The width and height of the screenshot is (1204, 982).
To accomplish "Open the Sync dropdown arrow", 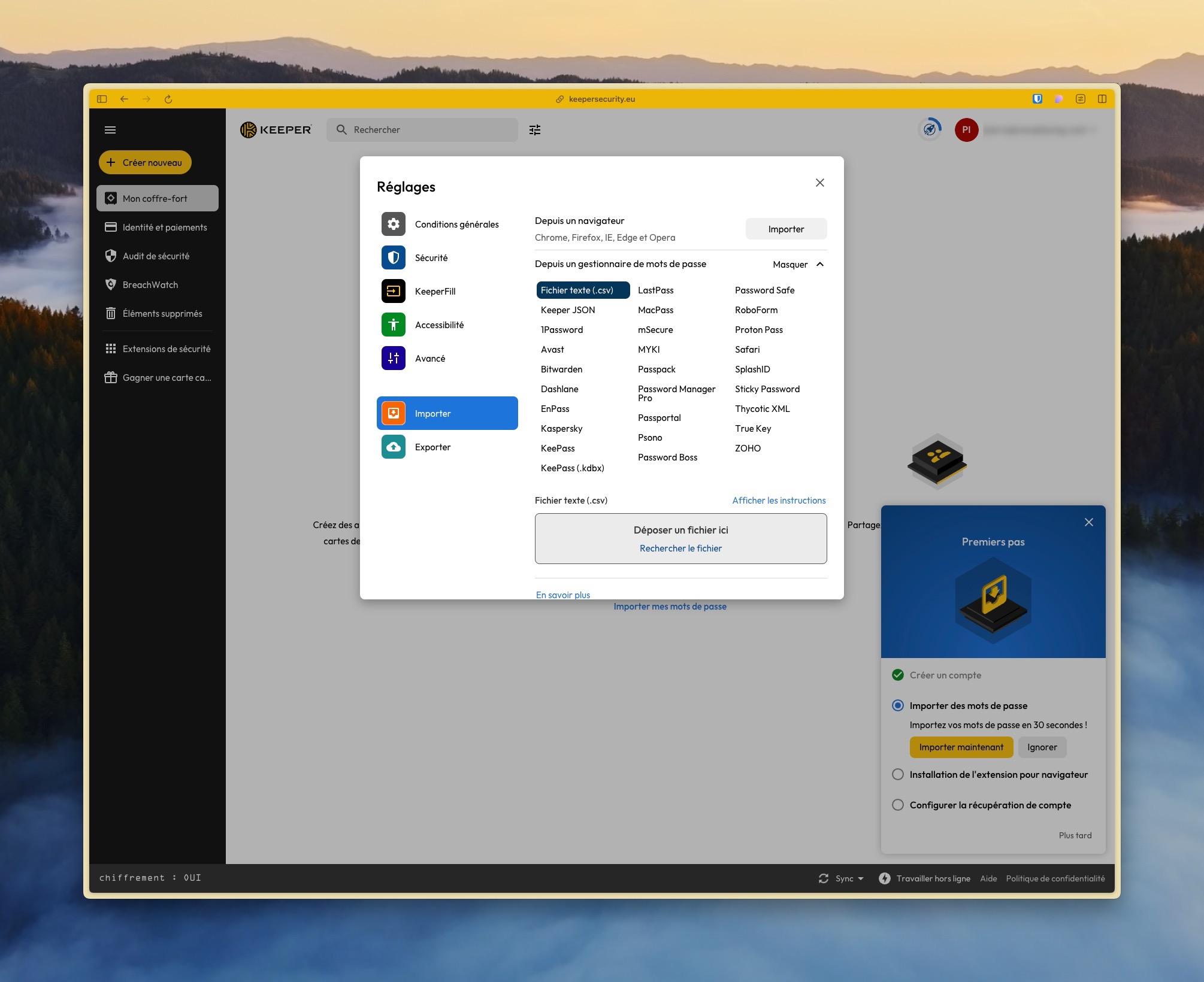I will (x=861, y=878).
